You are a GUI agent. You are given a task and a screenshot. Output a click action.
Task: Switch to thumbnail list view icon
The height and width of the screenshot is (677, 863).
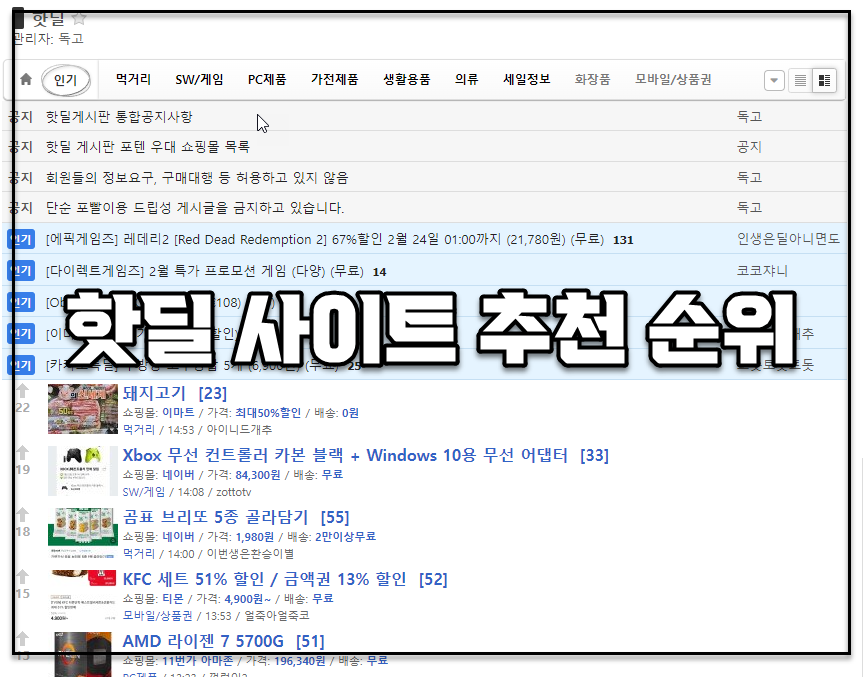pos(825,80)
